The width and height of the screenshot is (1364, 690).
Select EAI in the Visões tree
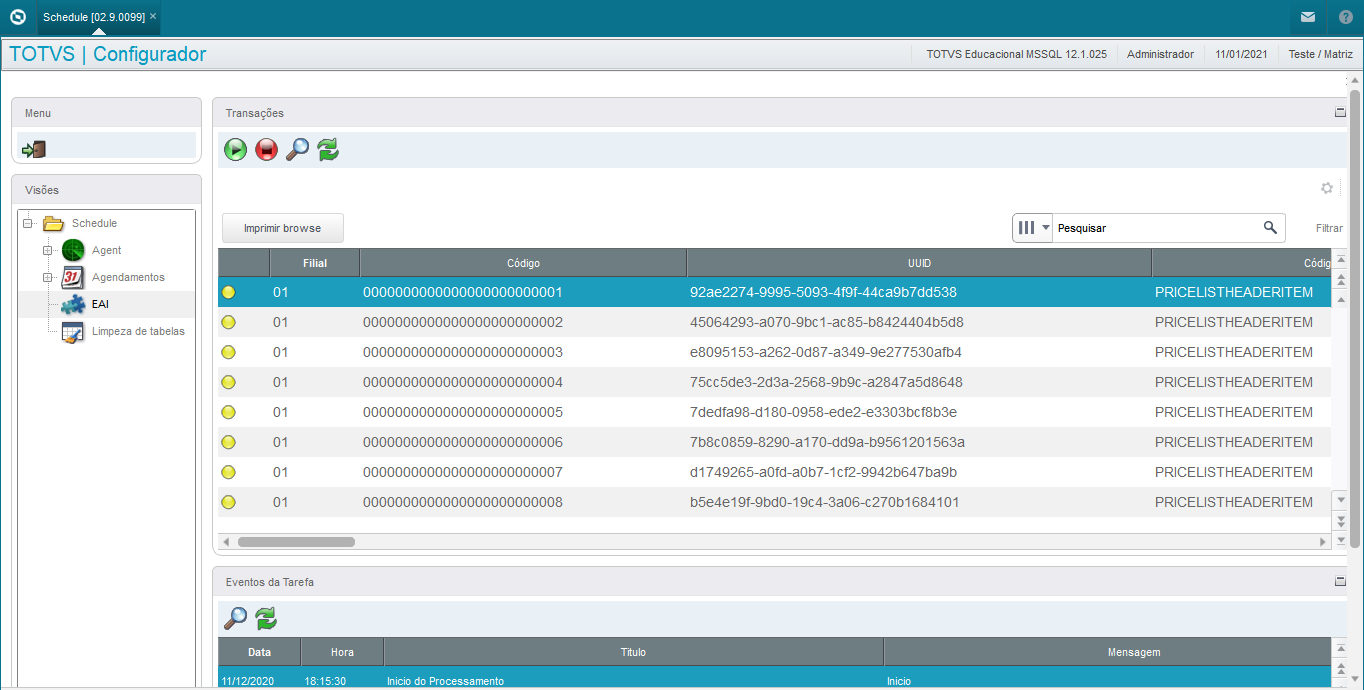(x=100, y=304)
